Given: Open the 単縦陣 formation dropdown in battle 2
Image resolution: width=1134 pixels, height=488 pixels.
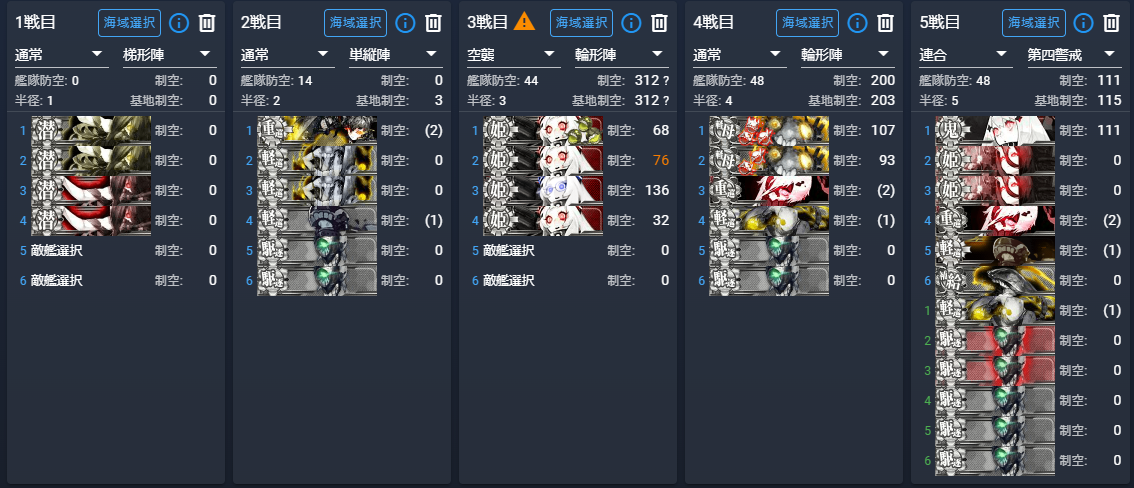Looking at the screenshot, I should tap(396, 55).
